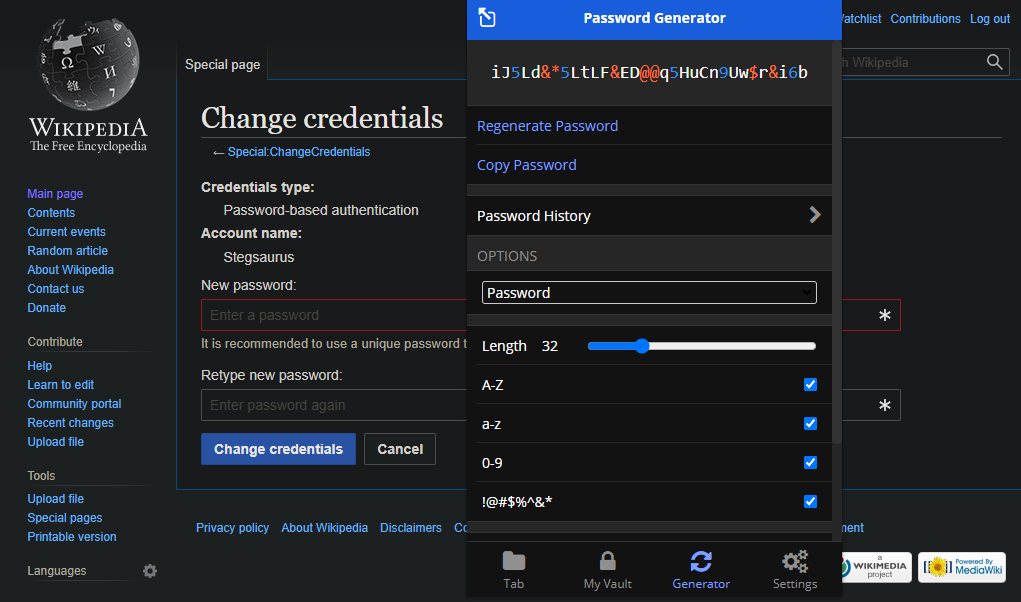The image size is (1021, 602).
Task: Toggle the 0-9 numbers checkbox
Action: [810, 462]
